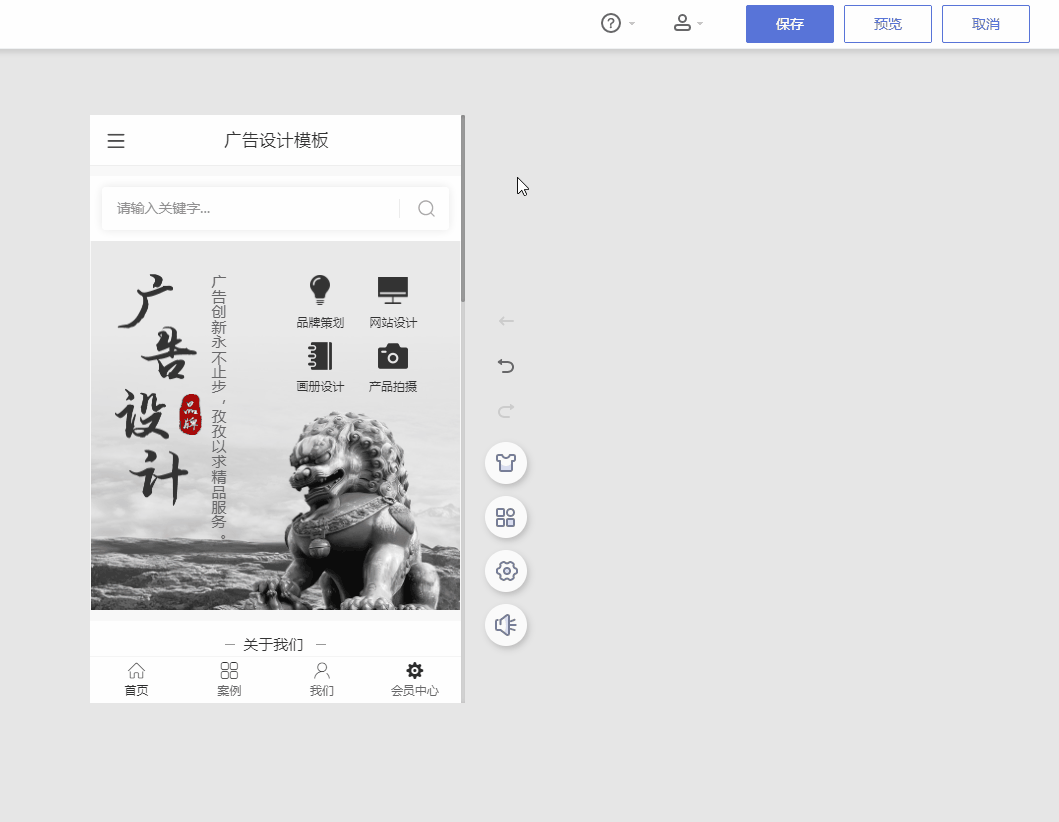Click the 品牌策划 label

click(320, 323)
